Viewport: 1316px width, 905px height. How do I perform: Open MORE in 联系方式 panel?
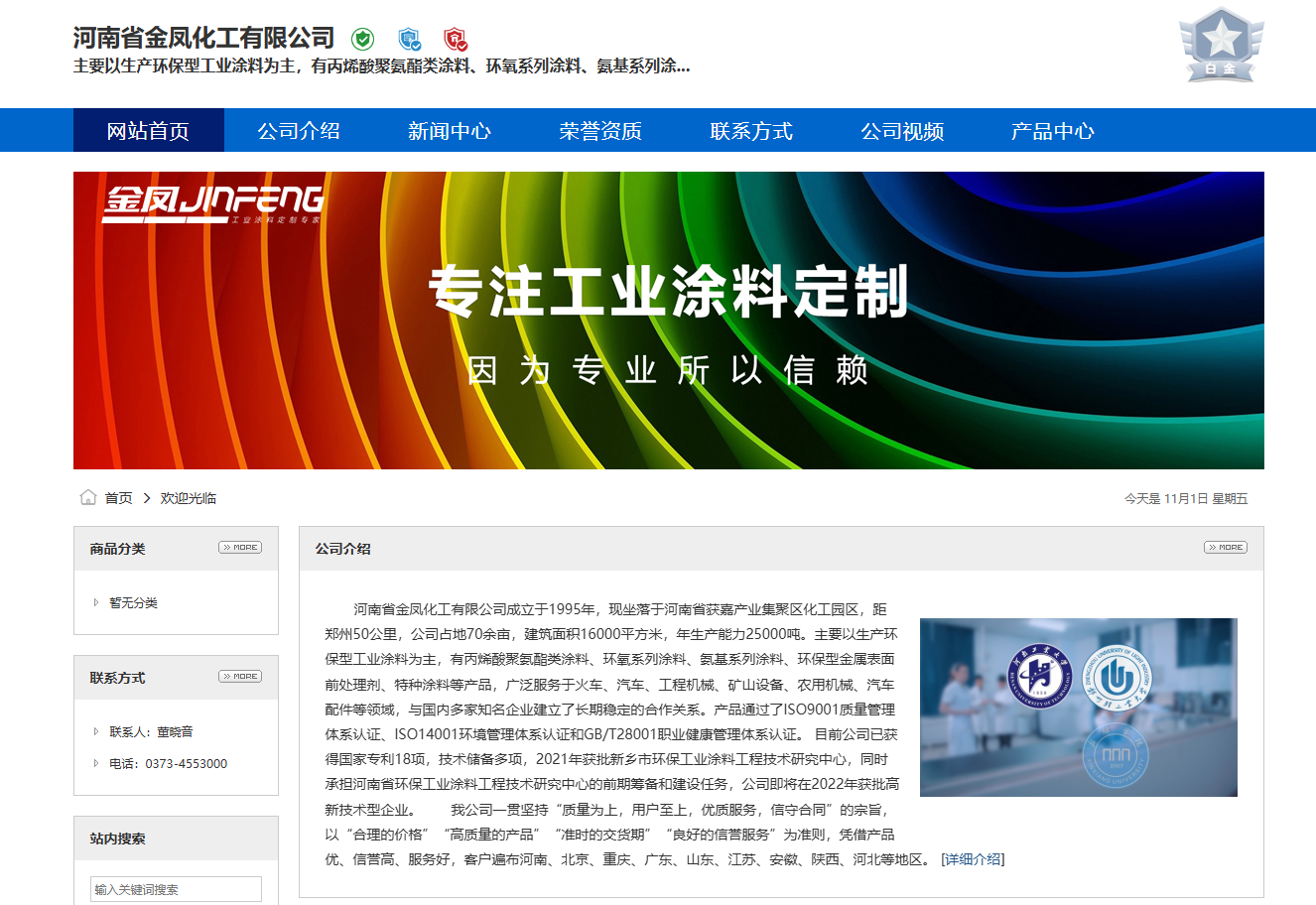tap(240, 677)
